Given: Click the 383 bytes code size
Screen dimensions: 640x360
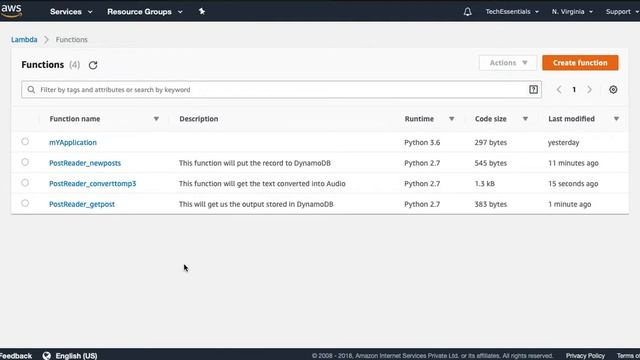Looking at the screenshot, I should 491,204.
